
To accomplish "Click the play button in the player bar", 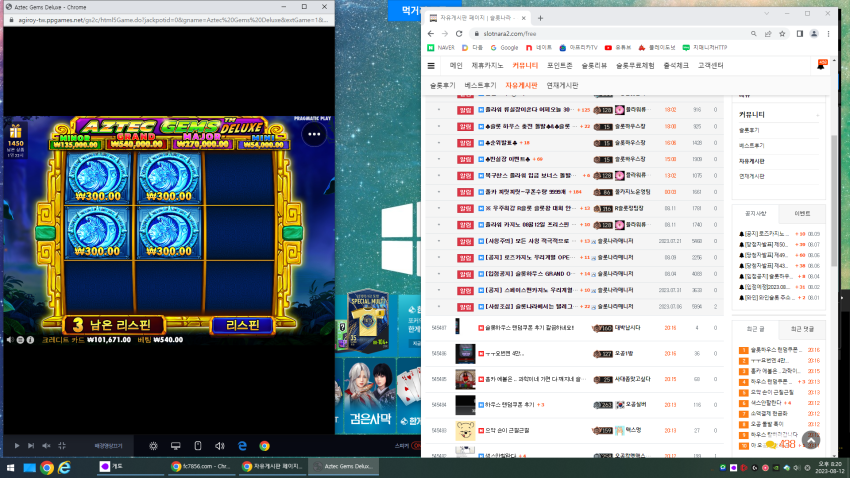I will tap(17, 445).
